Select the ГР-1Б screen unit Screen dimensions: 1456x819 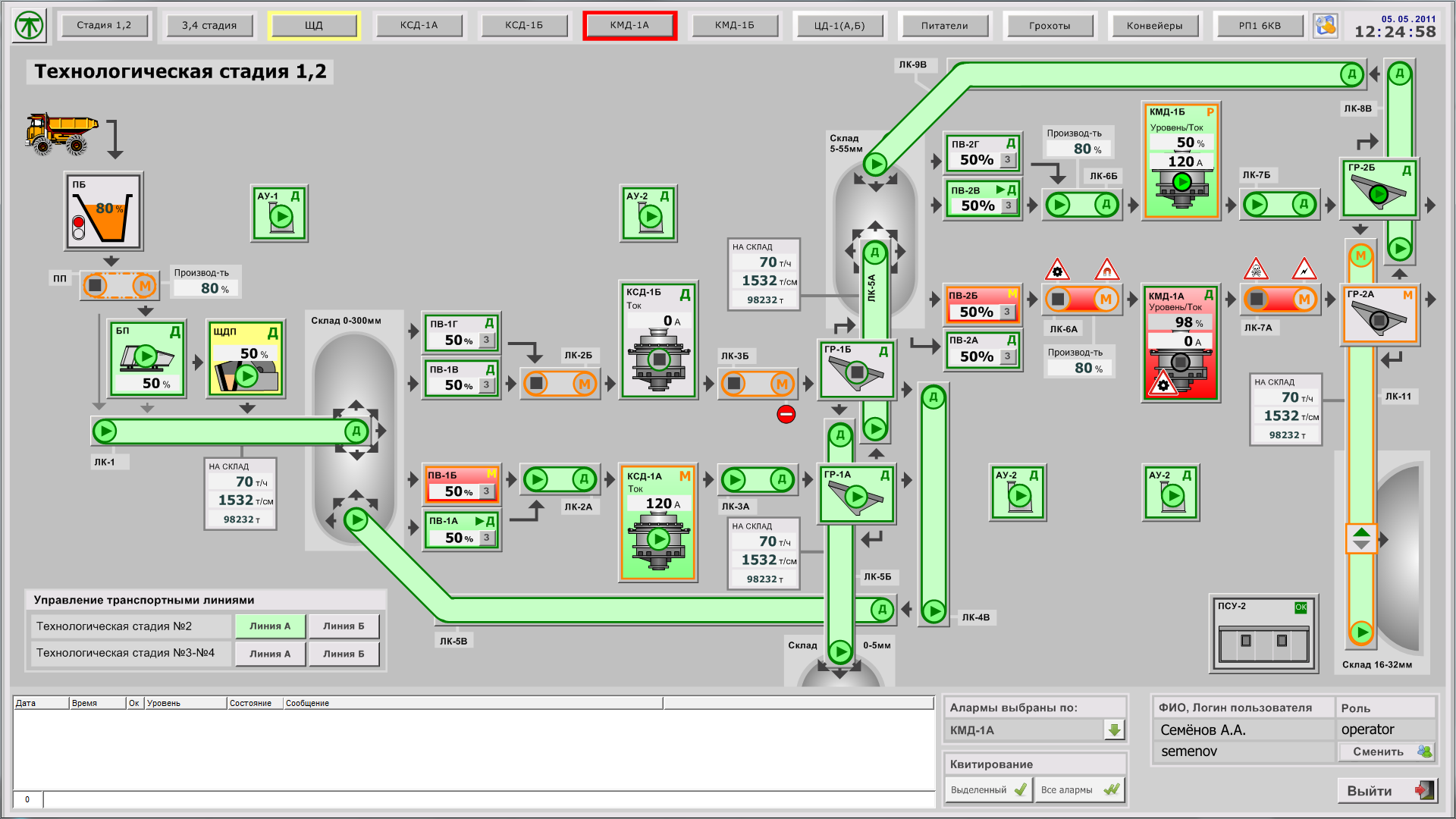point(857,369)
